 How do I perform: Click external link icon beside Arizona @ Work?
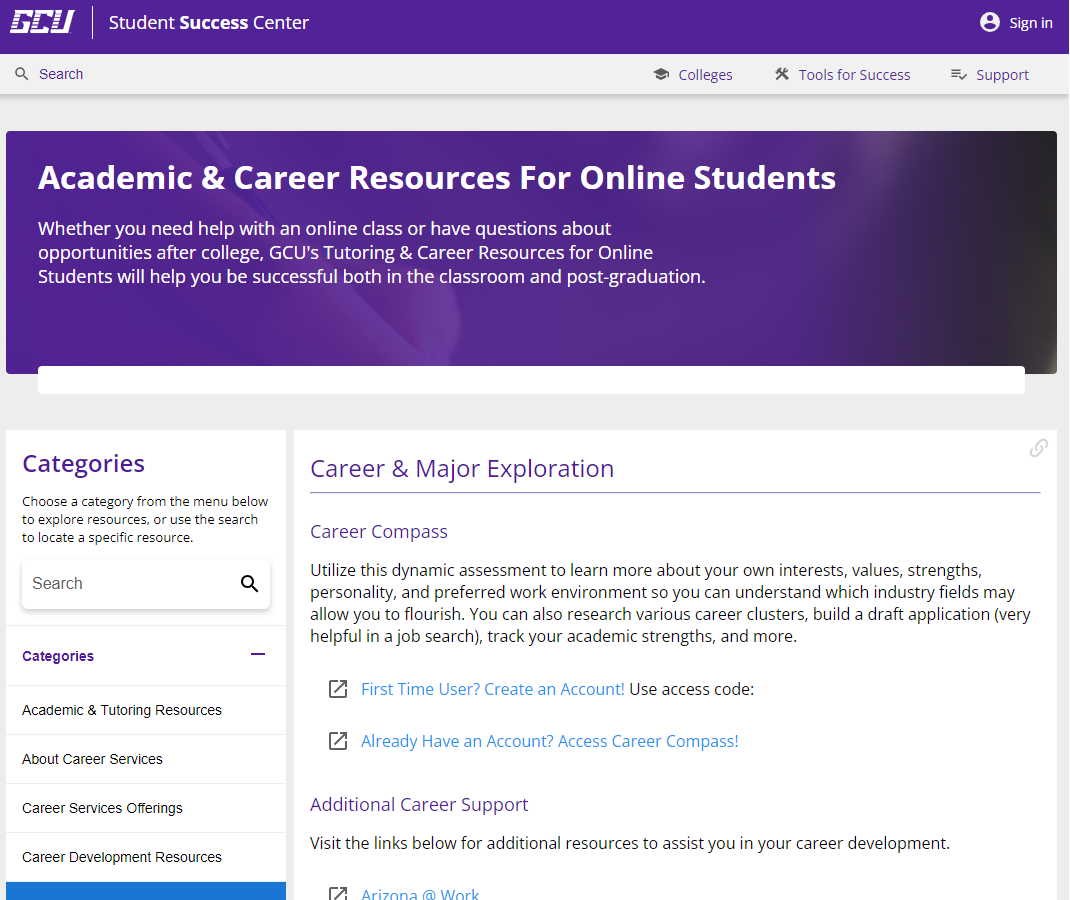(338, 893)
